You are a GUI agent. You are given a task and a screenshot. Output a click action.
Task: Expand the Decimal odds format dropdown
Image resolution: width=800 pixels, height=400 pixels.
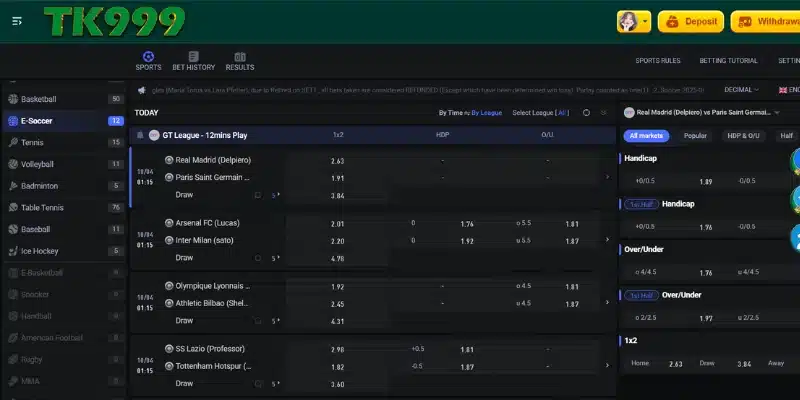tap(741, 90)
